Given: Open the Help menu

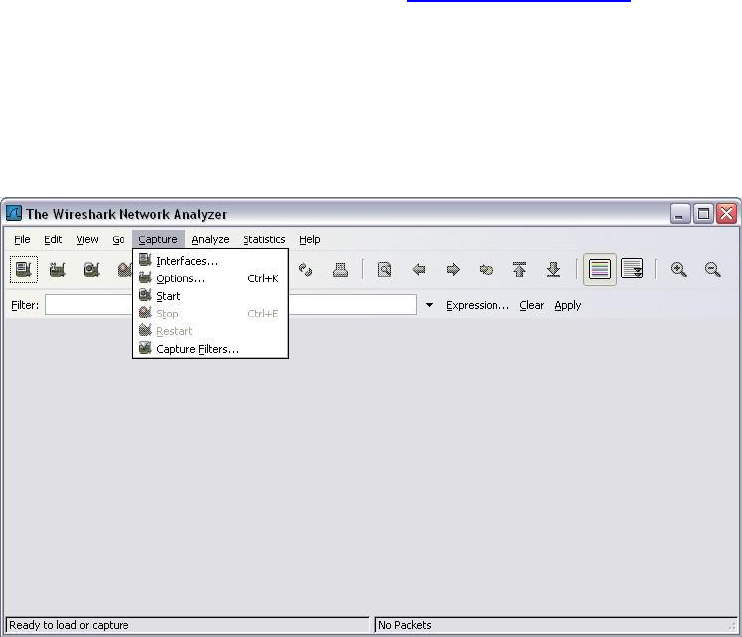Looking at the screenshot, I should (310, 239).
